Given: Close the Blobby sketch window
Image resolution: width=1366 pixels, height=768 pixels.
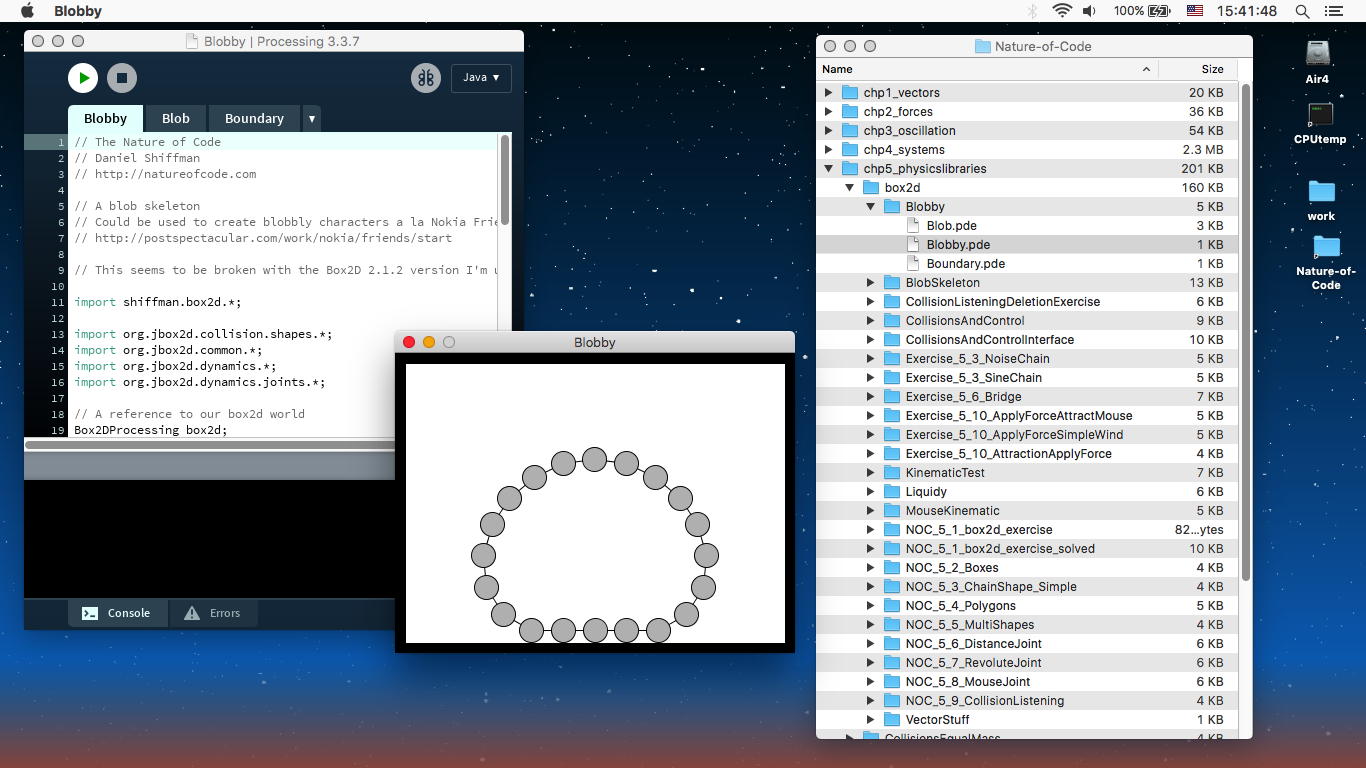Looking at the screenshot, I should (409, 342).
